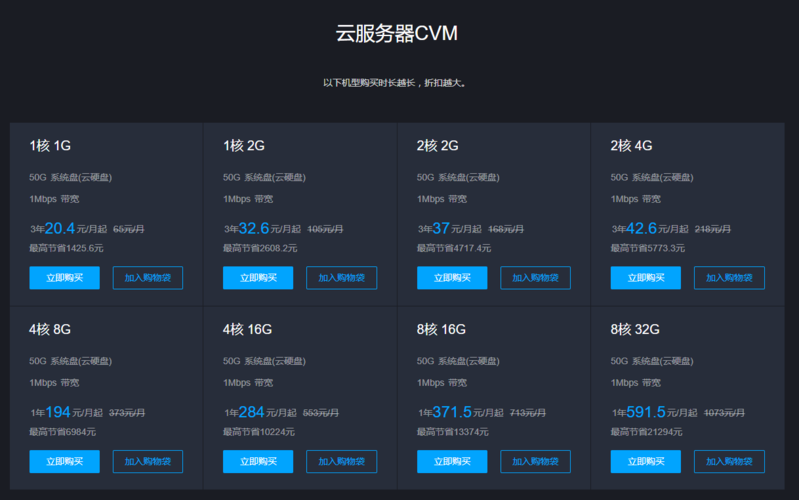Add 1核 1G to shopping bag

[148, 278]
